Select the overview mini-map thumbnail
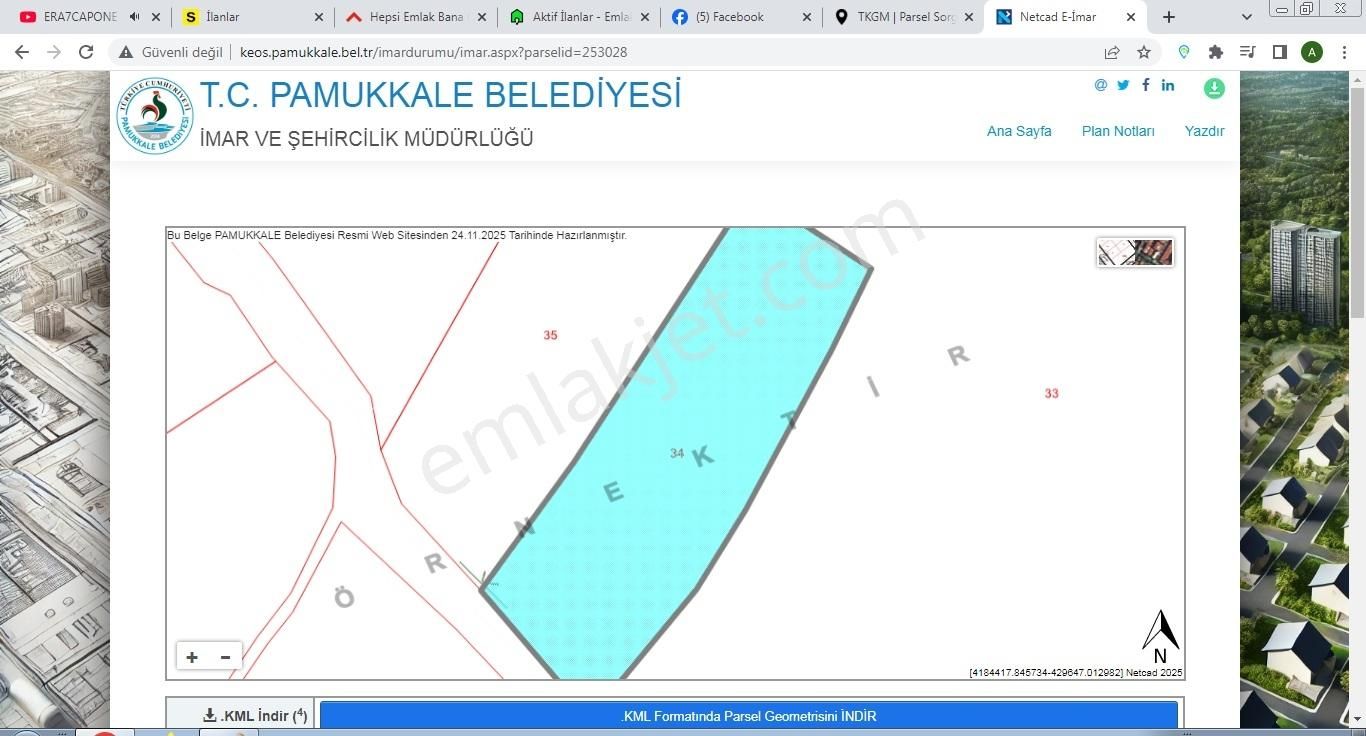1366x736 pixels. coord(1135,252)
